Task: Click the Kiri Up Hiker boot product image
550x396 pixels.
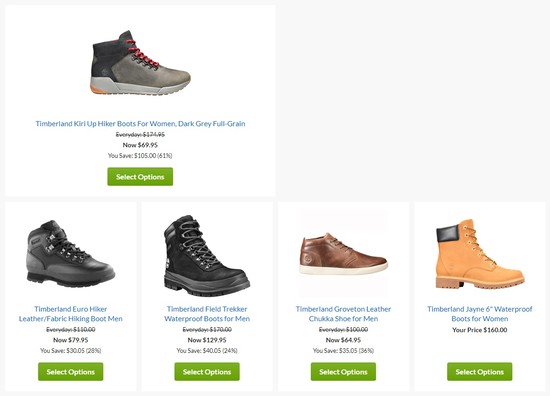Action: point(140,63)
